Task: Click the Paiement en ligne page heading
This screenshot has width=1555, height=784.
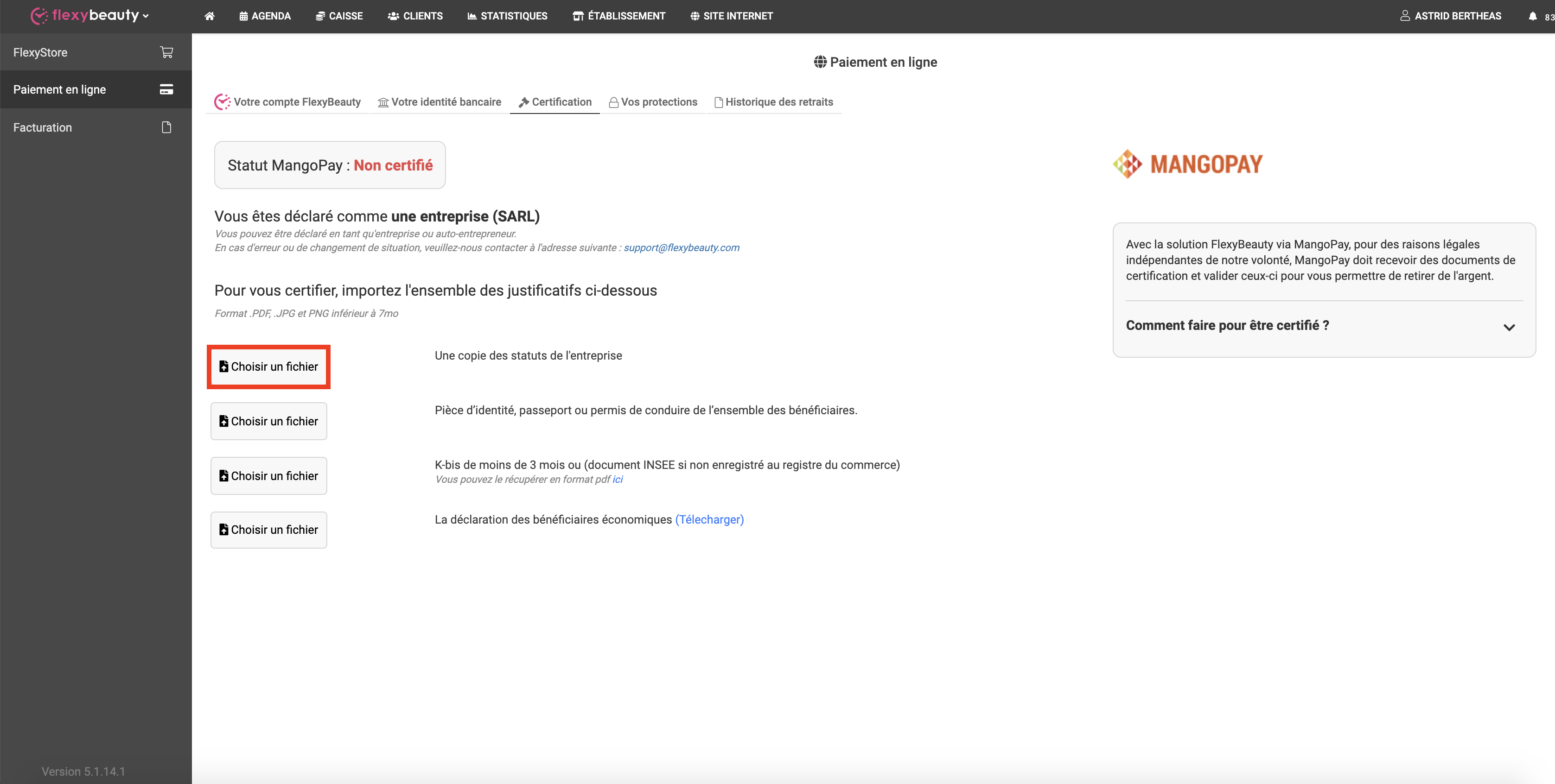Action: [x=875, y=62]
